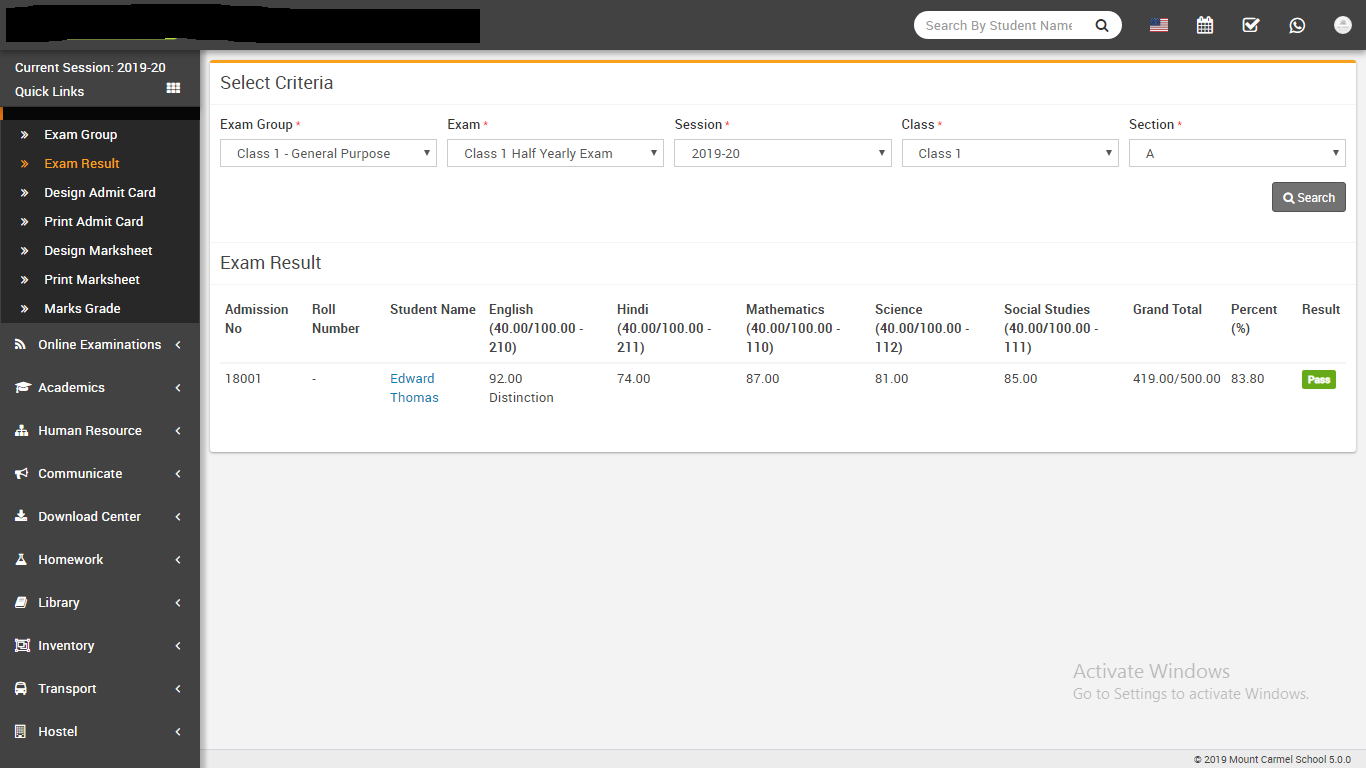
Task: Go to Design Admit Card page
Action: pos(100,193)
